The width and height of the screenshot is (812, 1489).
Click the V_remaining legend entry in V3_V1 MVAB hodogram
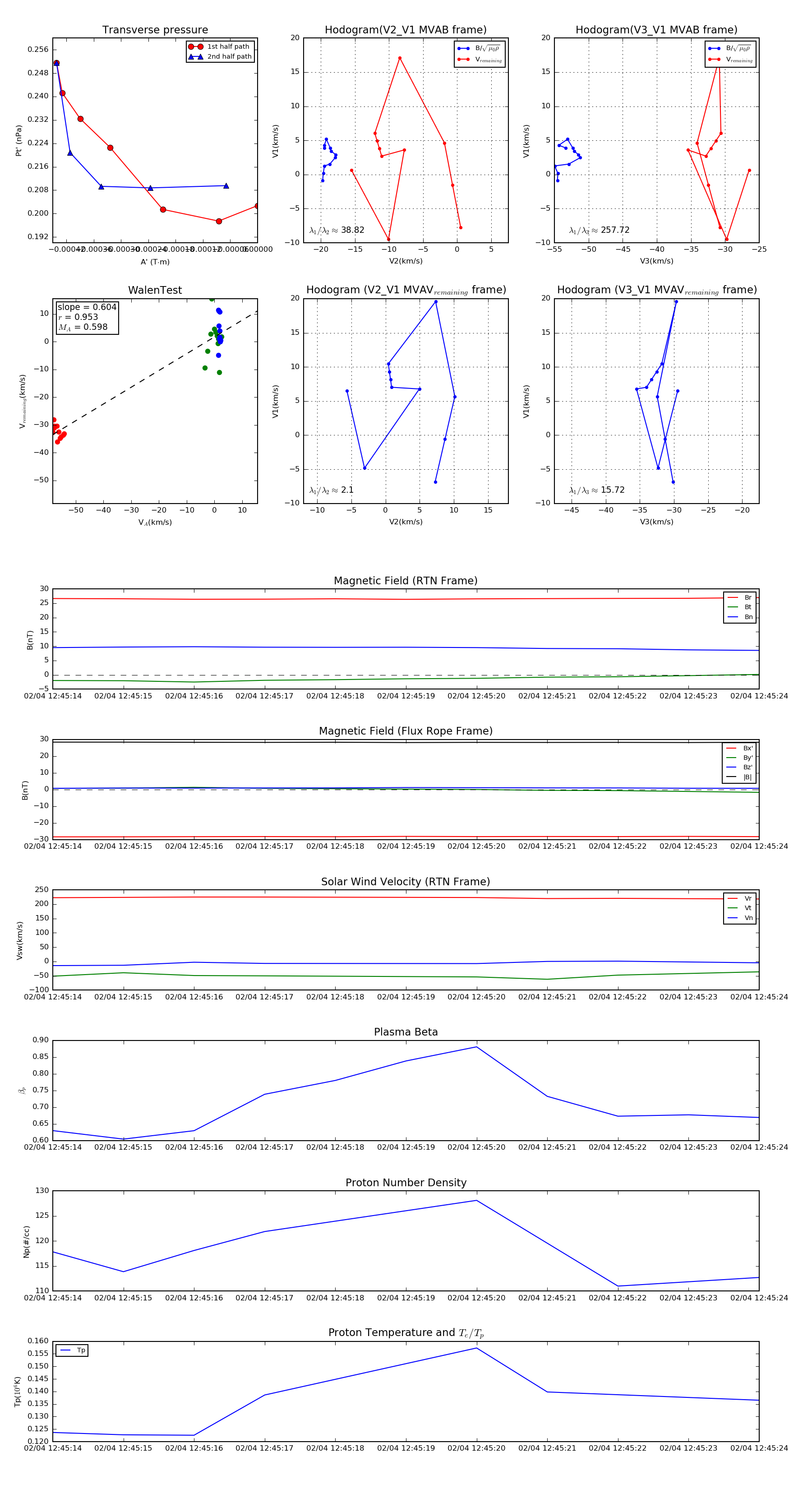click(x=730, y=60)
